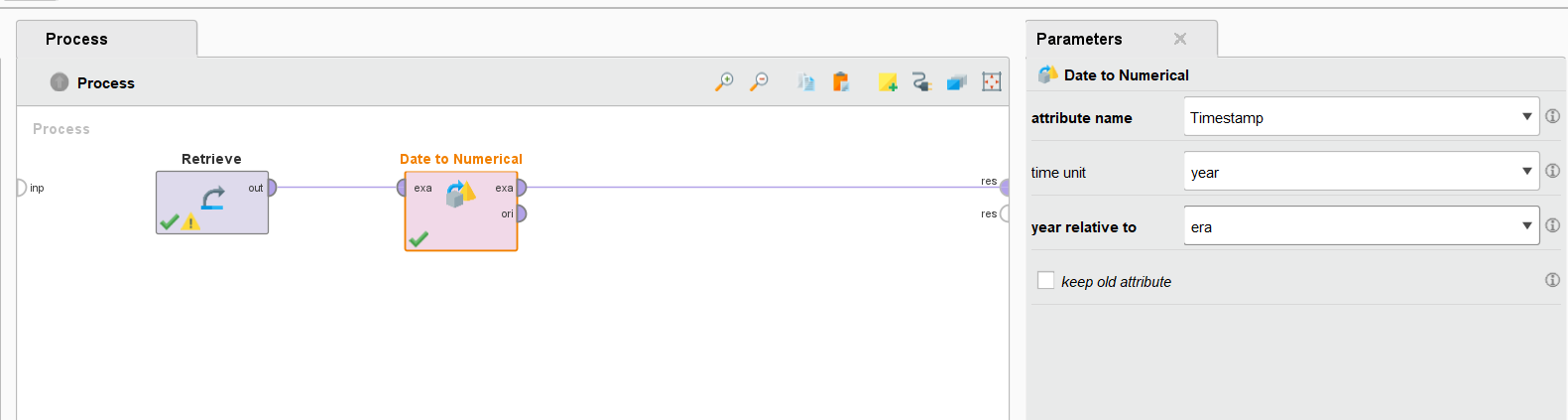Click Date to Numerical exa input port
The height and width of the screenshot is (420, 1568).
[402, 187]
